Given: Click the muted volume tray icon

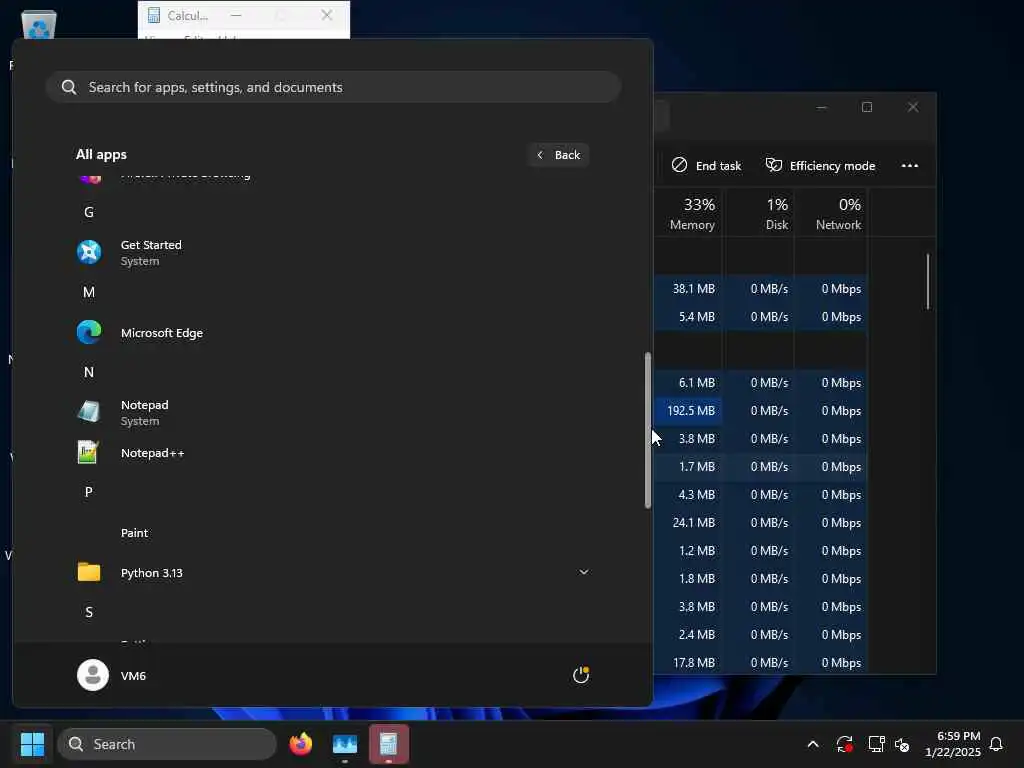Looking at the screenshot, I should pyautogui.click(x=902, y=744).
